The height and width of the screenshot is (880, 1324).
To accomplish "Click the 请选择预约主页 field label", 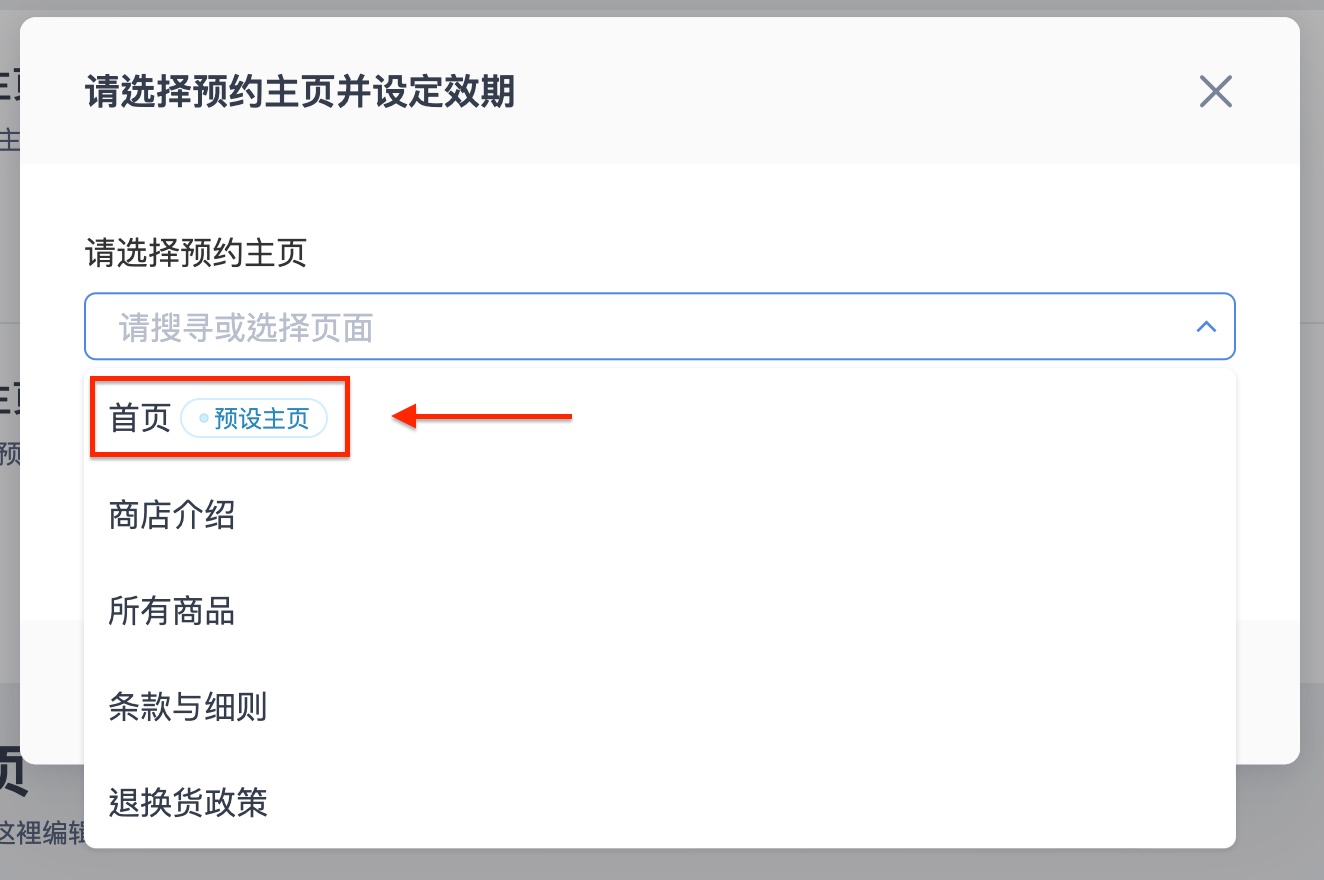I will 196,252.
